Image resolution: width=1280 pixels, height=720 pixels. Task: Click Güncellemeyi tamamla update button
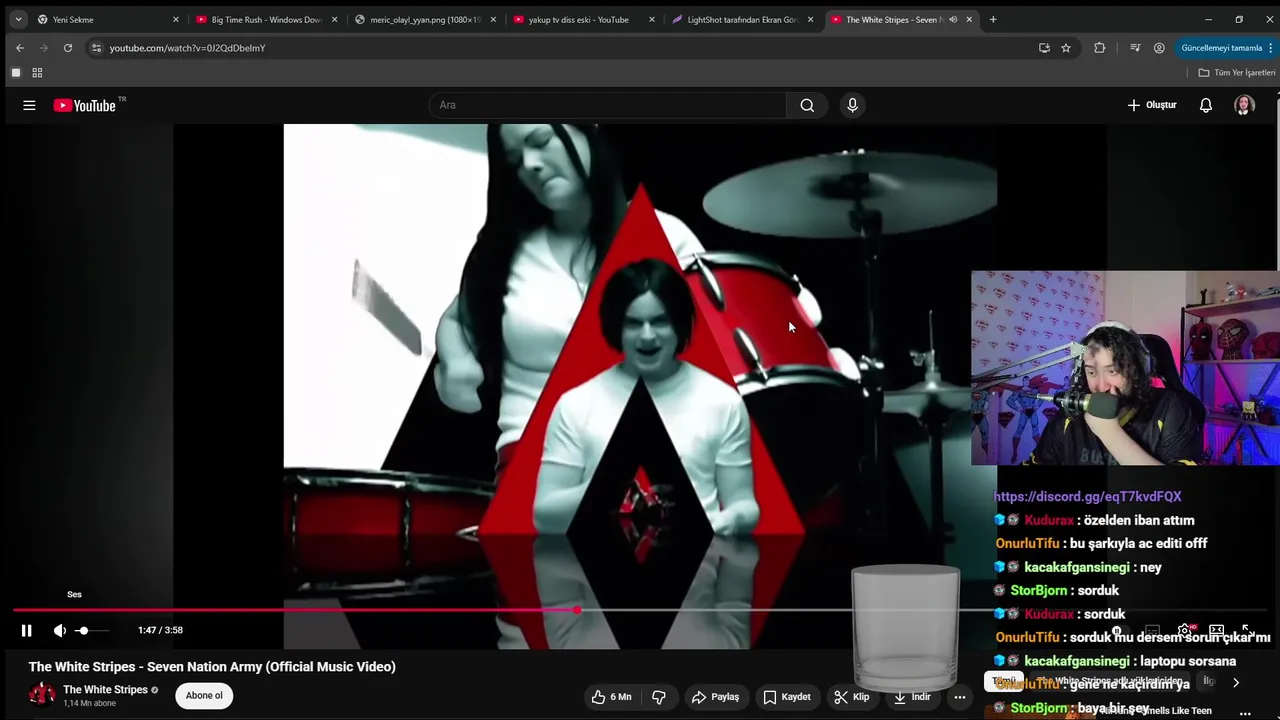1221,48
